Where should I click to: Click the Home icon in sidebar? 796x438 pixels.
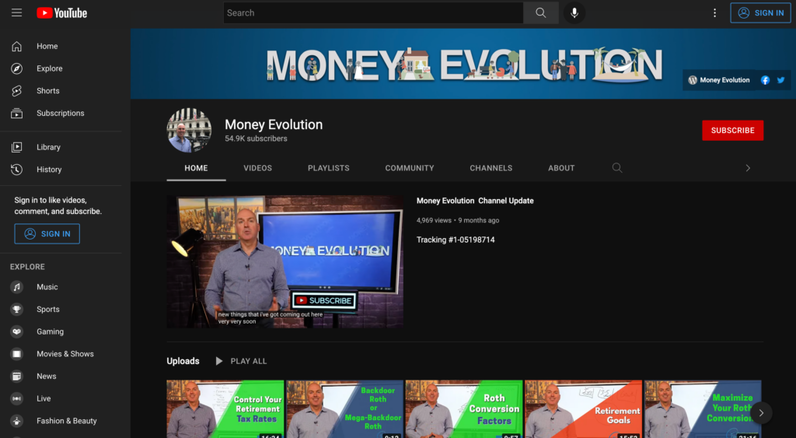(x=17, y=46)
